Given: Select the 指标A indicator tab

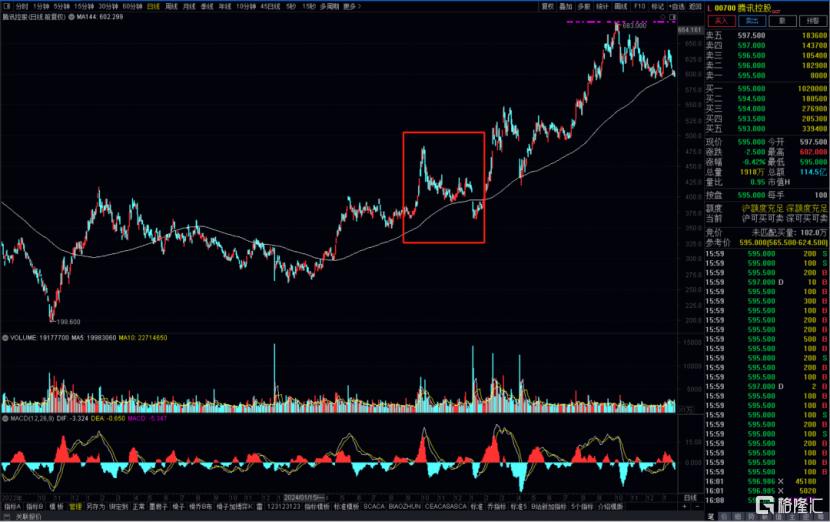Looking at the screenshot, I should [x=12, y=507].
